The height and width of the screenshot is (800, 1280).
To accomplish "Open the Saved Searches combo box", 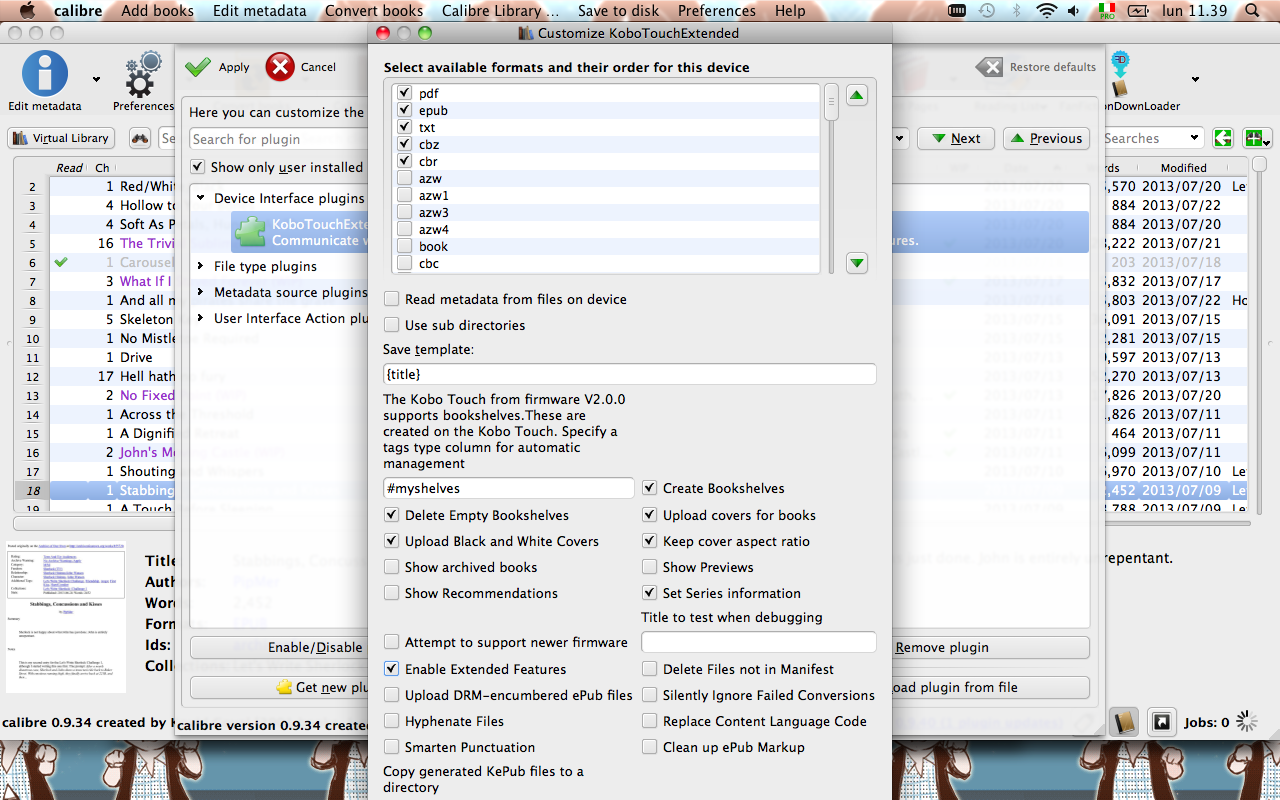I will [x=1153, y=138].
